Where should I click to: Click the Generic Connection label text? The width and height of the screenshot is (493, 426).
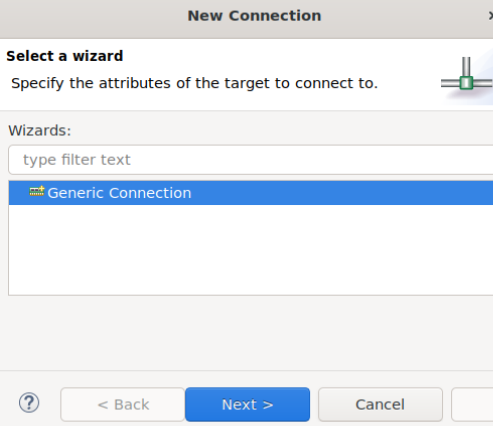click(x=119, y=193)
